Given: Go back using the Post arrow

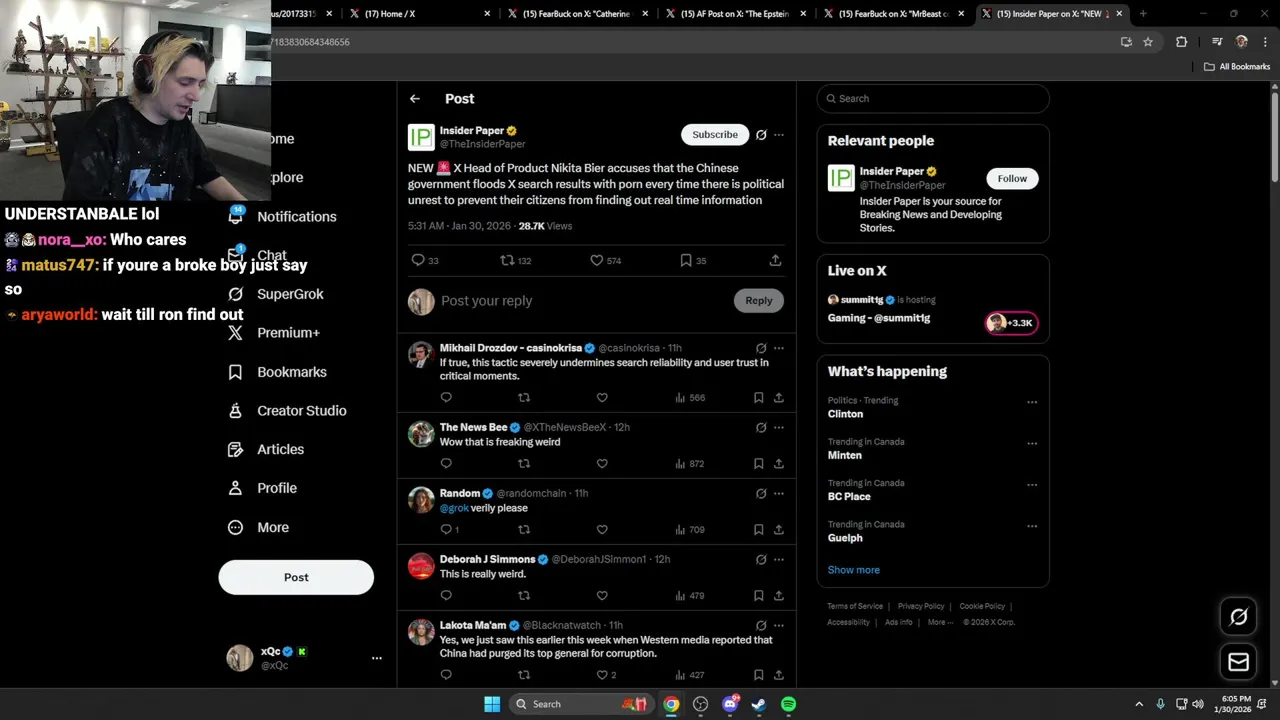Looking at the screenshot, I should pos(415,99).
